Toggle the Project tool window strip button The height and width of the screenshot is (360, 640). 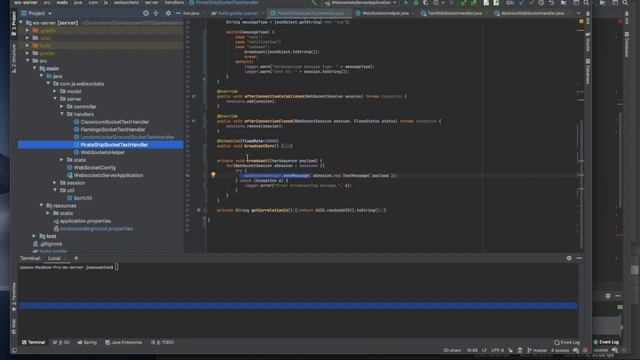14,24
